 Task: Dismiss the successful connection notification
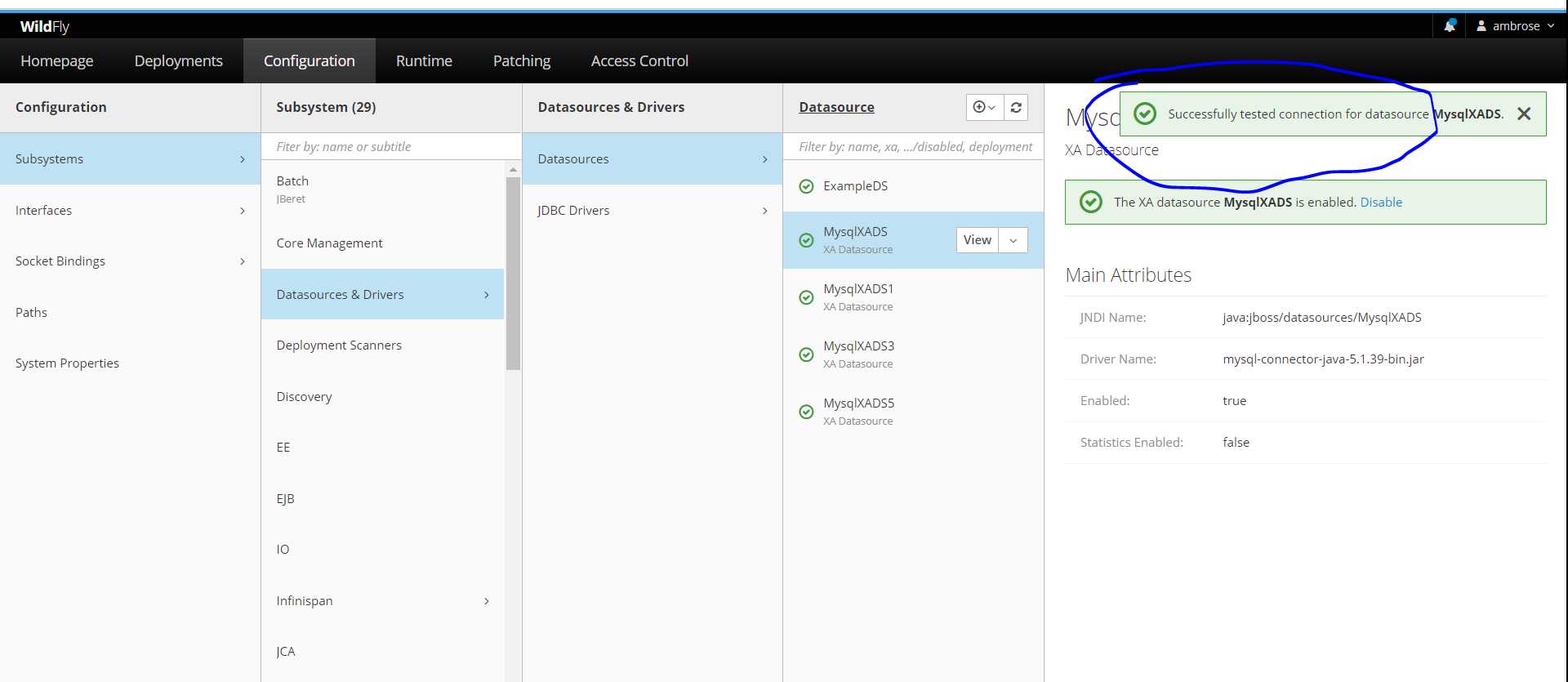[1524, 114]
